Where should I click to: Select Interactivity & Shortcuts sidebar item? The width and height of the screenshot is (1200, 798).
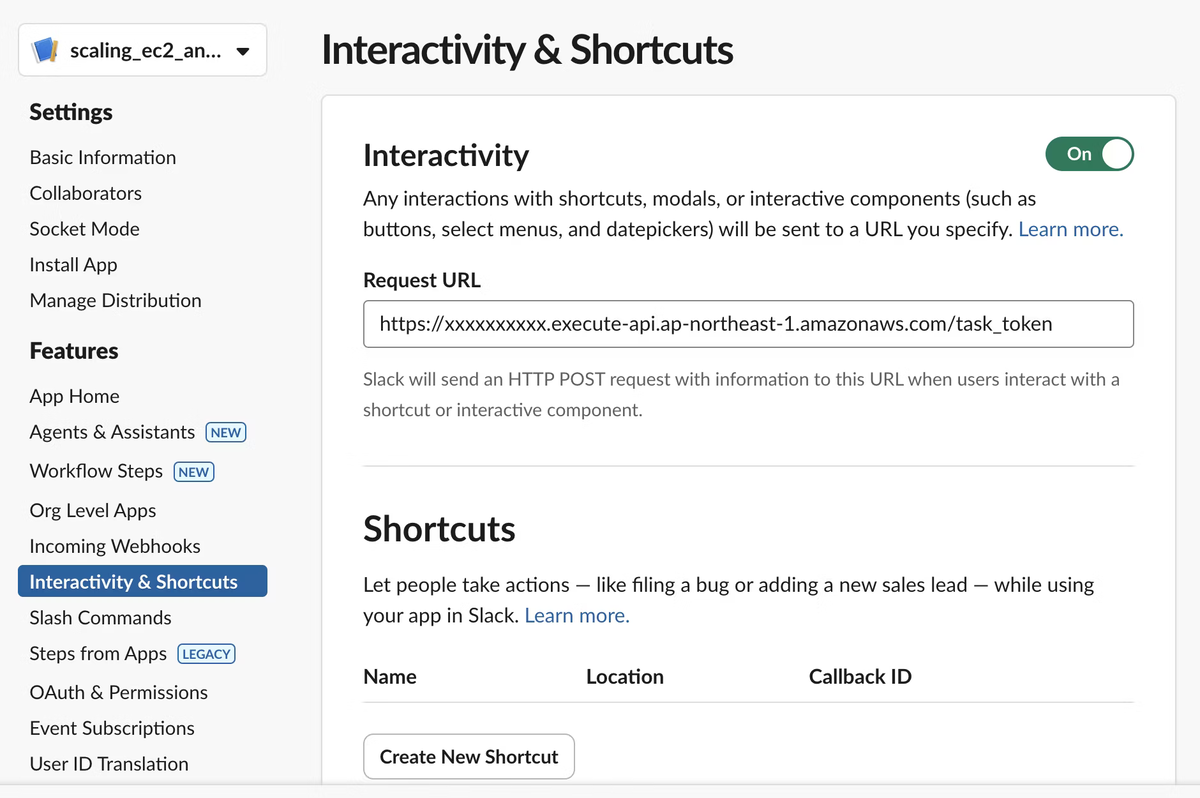[142, 582]
